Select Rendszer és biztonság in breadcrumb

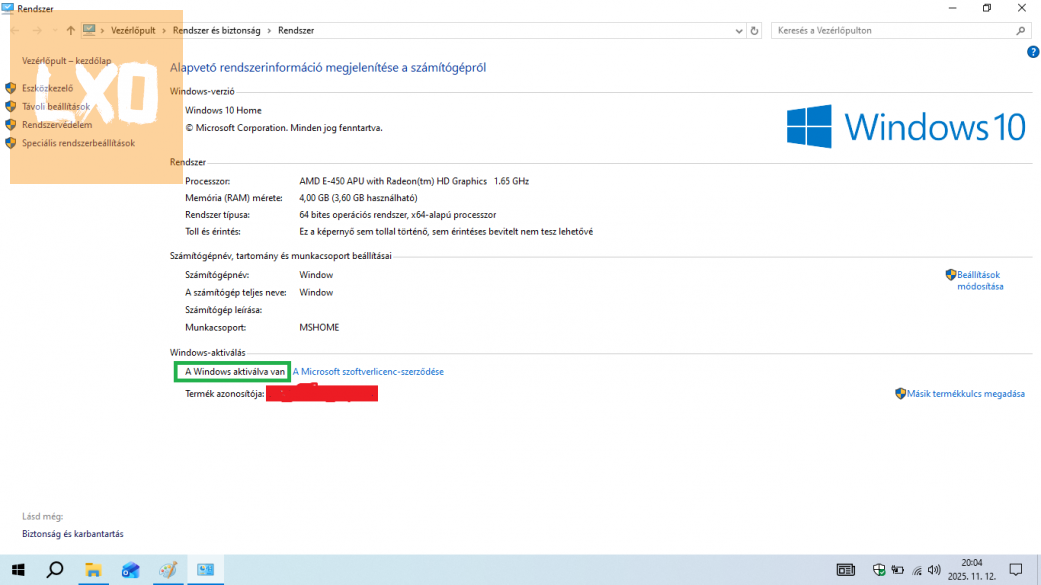click(x=216, y=31)
